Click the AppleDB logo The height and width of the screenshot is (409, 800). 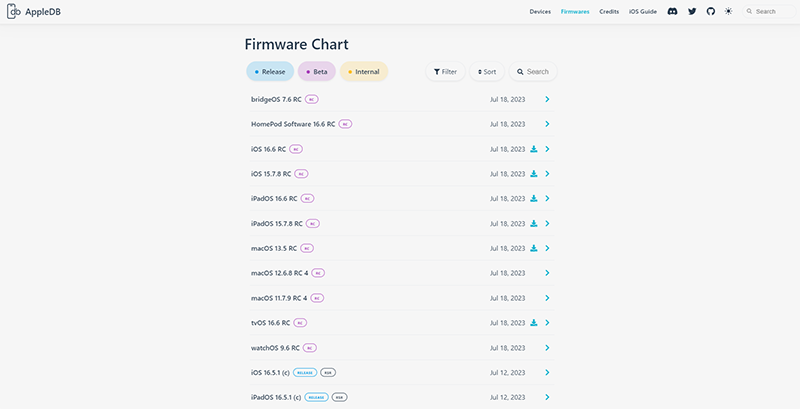pyautogui.click(x=34, y=11)
